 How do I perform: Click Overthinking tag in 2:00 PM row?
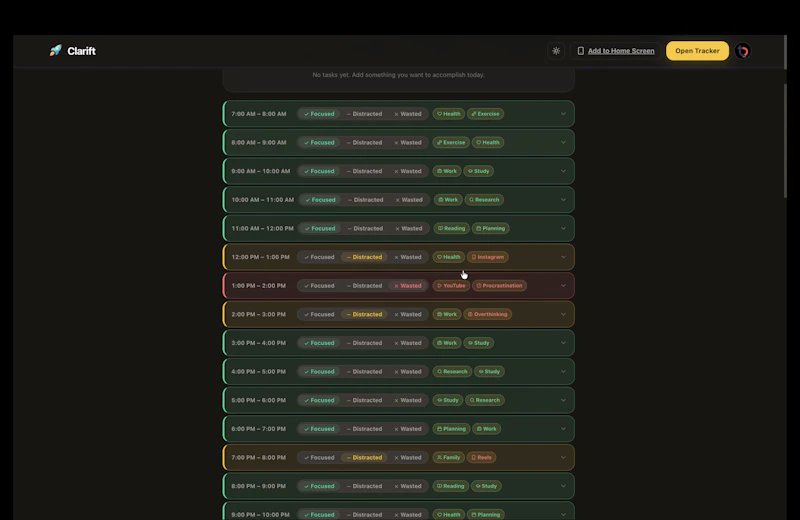click(x=487, y=314)
